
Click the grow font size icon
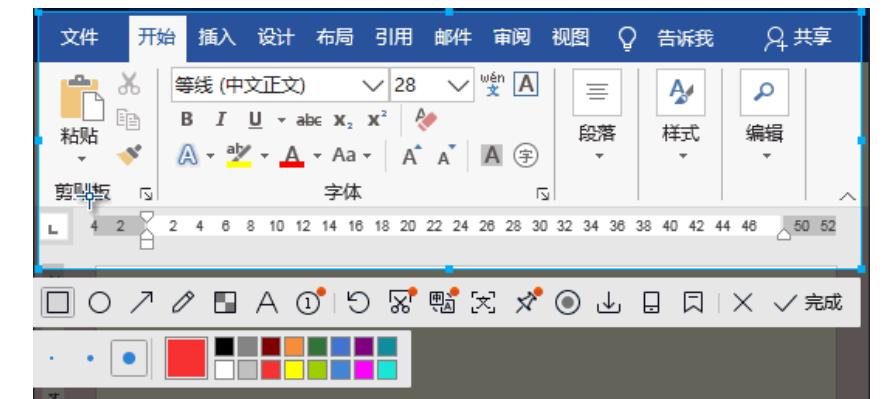tap(412, 155)
